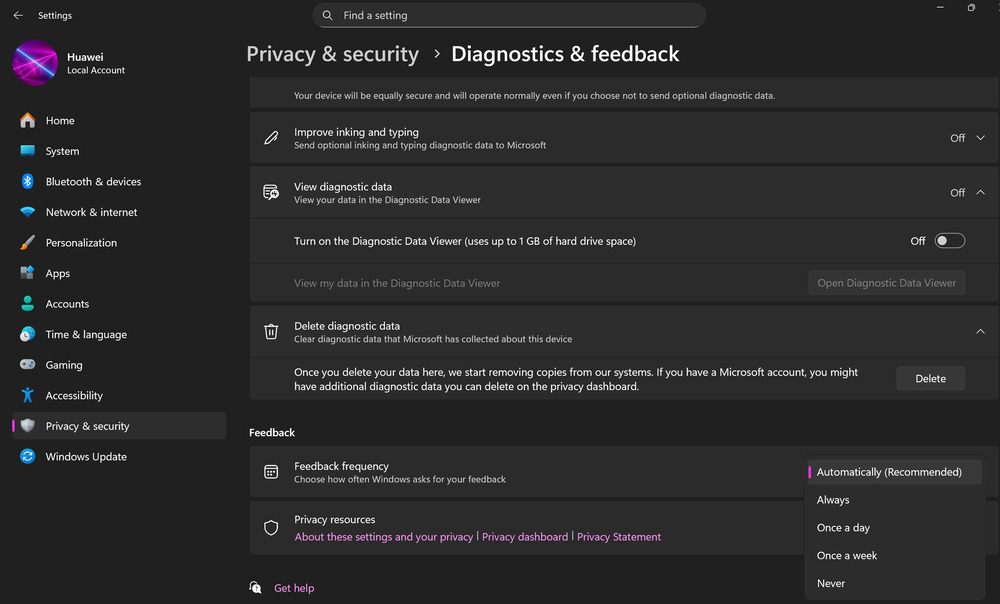Click the Gaming controller icon

[27, 364]
